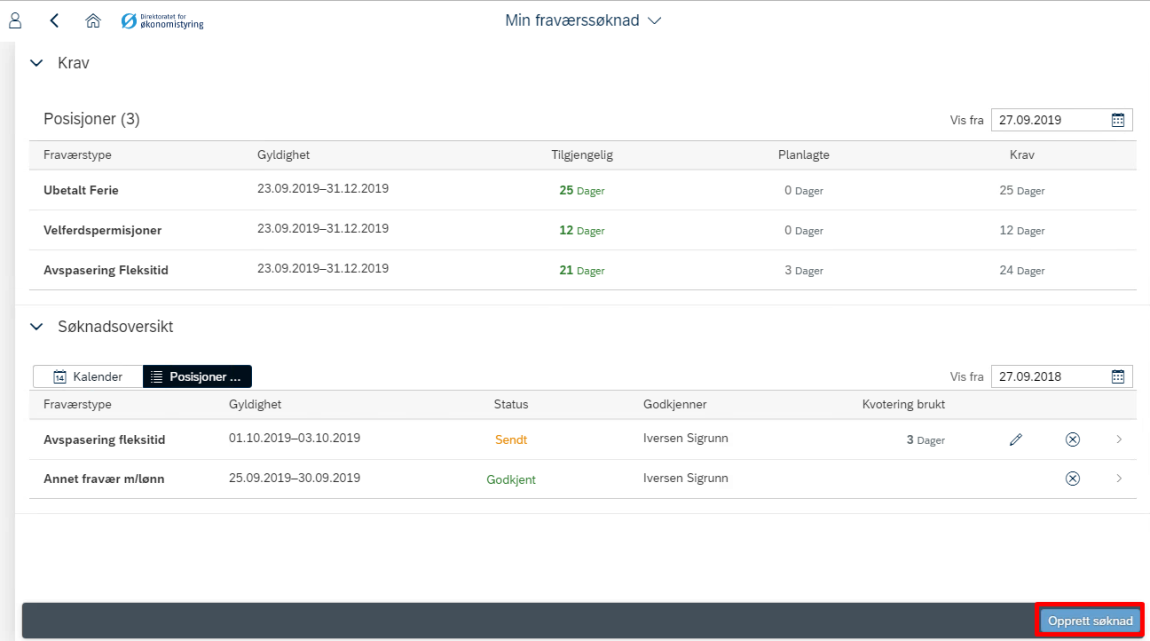Click the 25.09.2019–30.09.2019 date range
This screenshot has height=641, width=1150.
click(294, 477)
